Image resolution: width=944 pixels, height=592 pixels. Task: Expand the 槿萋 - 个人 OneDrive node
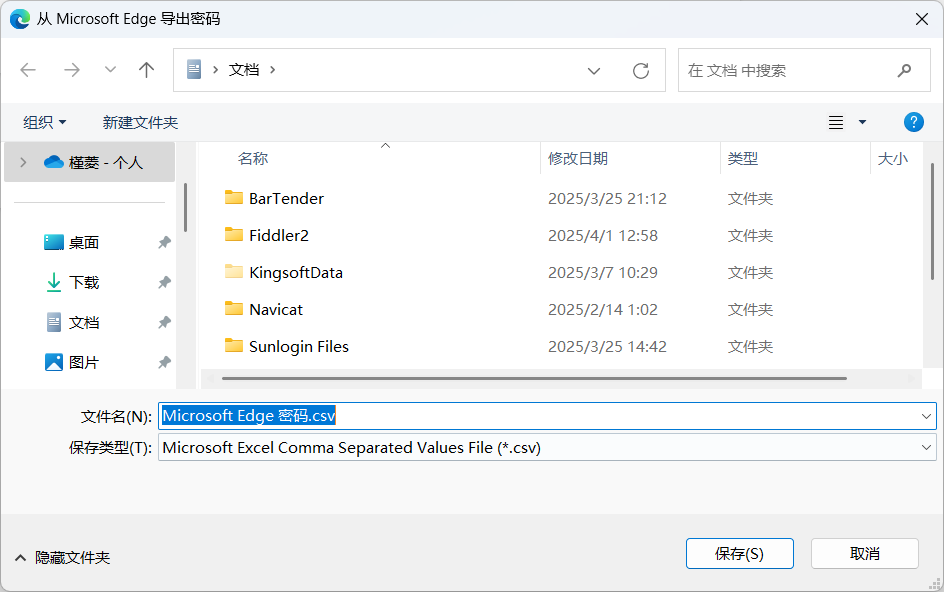[x=23, y=163]
